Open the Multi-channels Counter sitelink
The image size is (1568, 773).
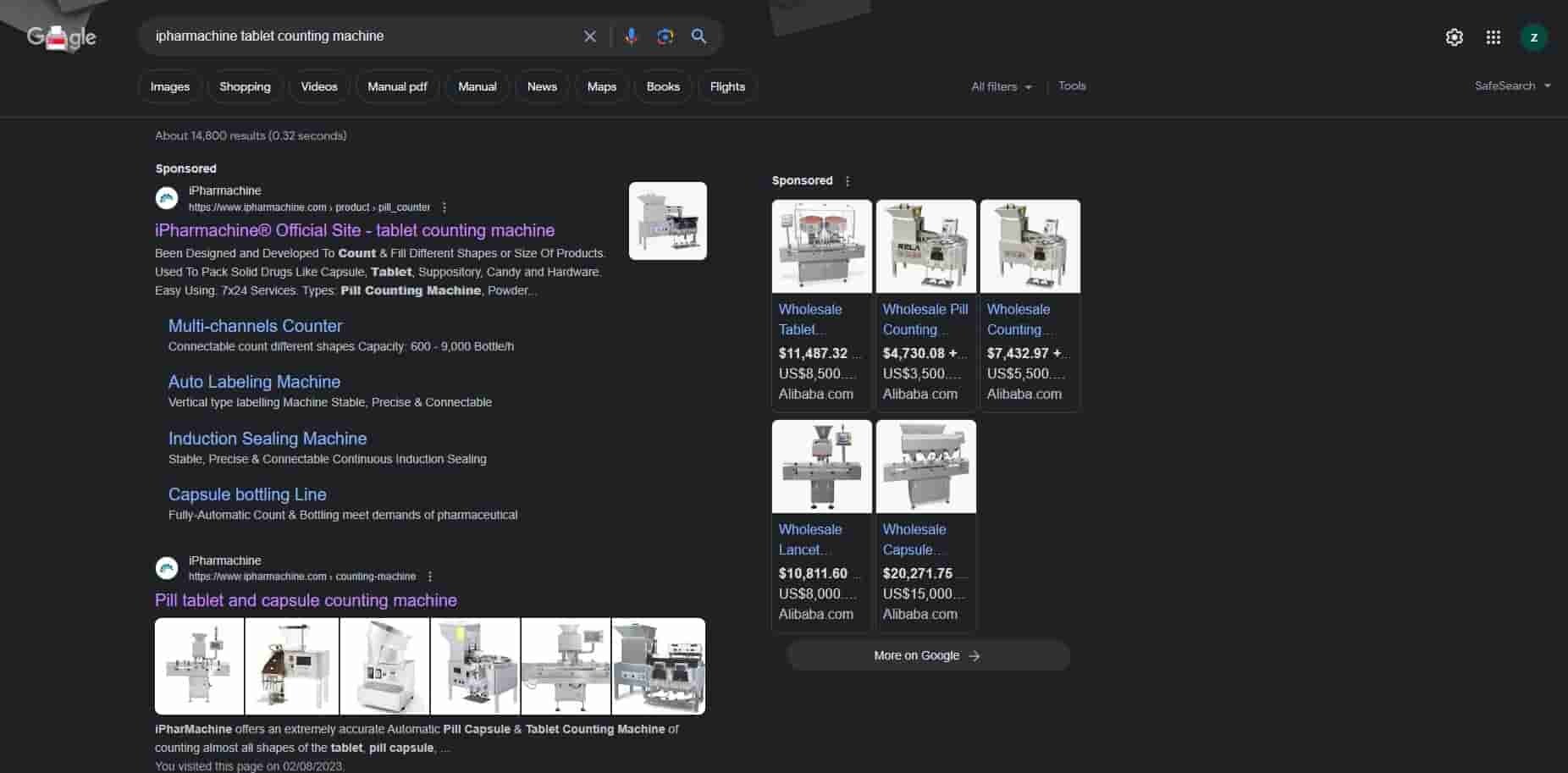click(255, 326)
